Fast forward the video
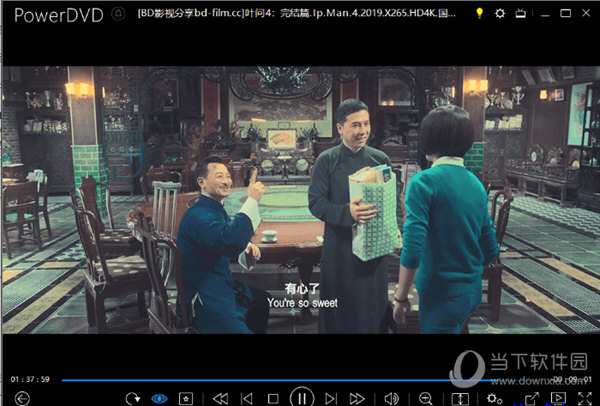This screenshot has height=406, width=600. pyautogui.click(x=357, y=399)
